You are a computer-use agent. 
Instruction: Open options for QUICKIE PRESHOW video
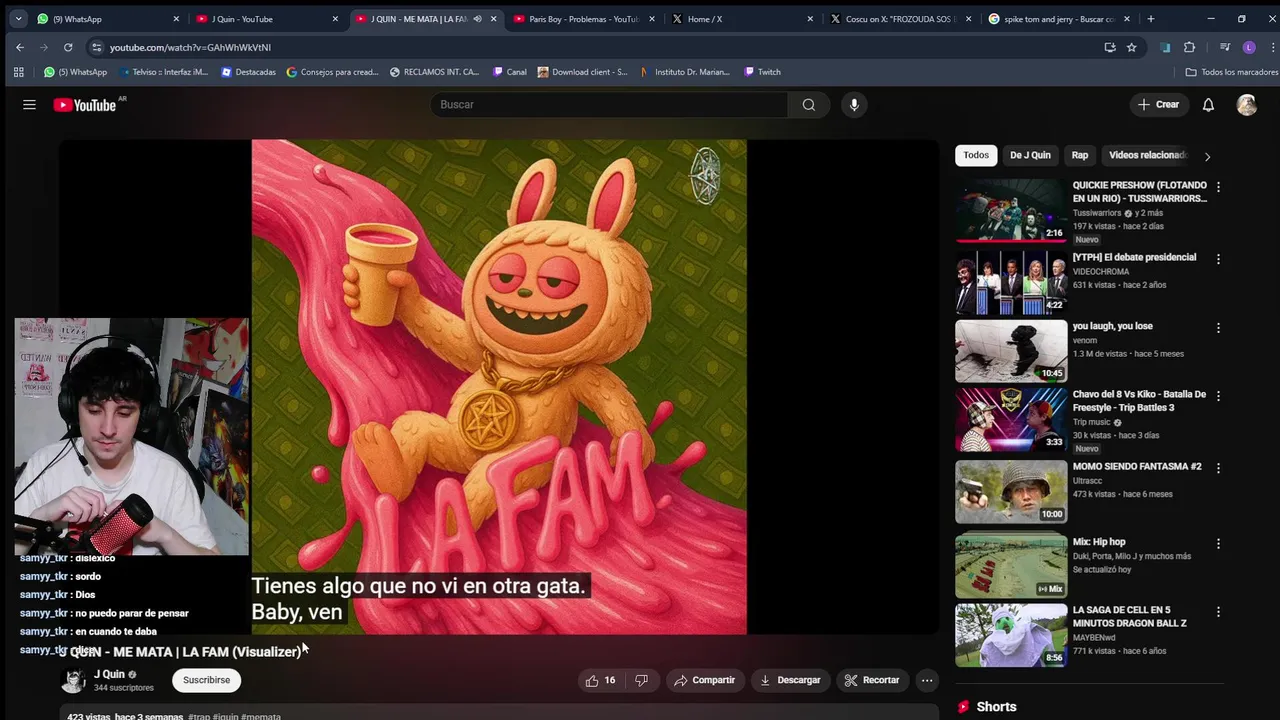click(x=1218, y=187)
